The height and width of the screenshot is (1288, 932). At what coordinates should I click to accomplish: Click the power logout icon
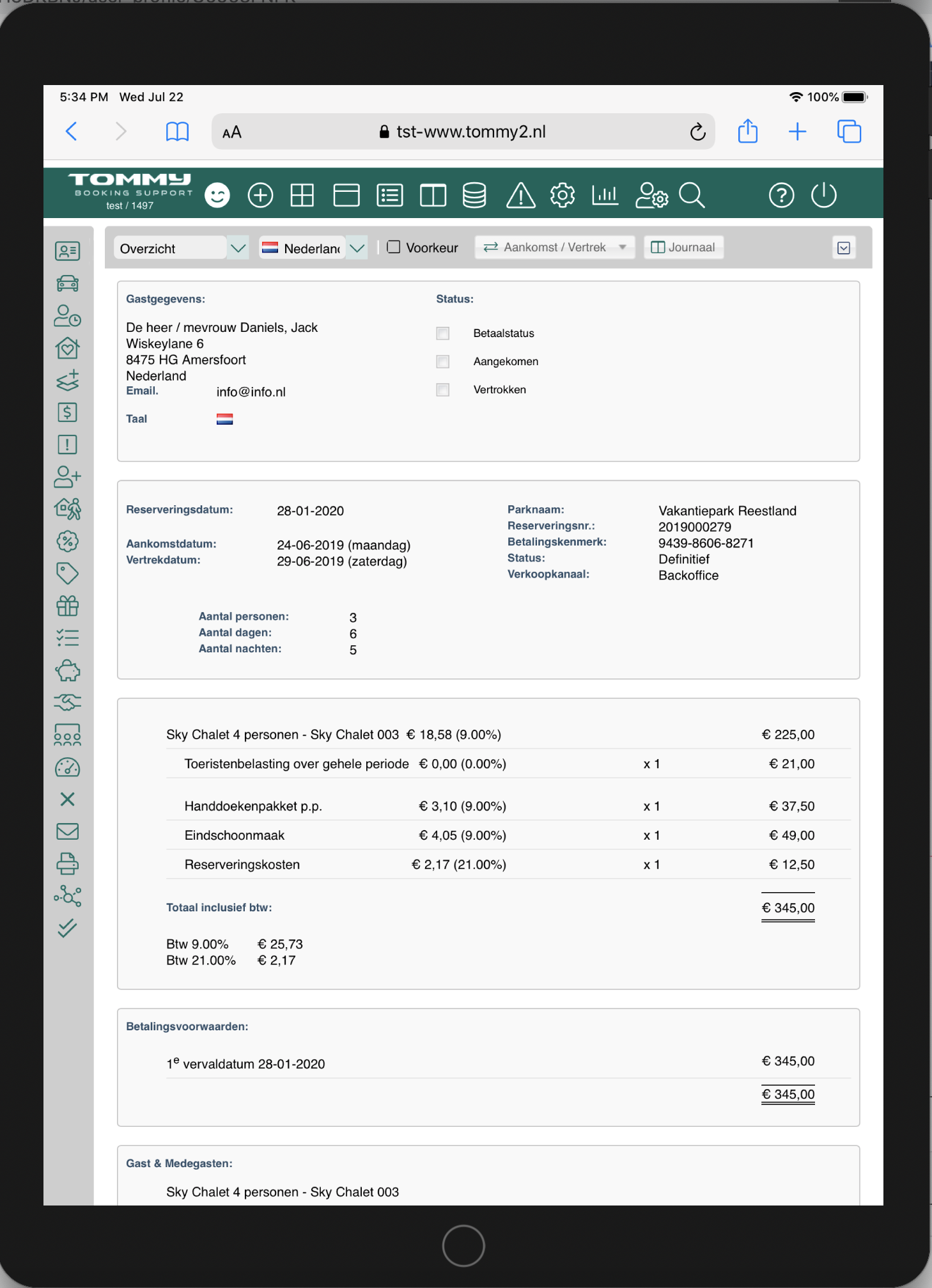tap(824, 195)
